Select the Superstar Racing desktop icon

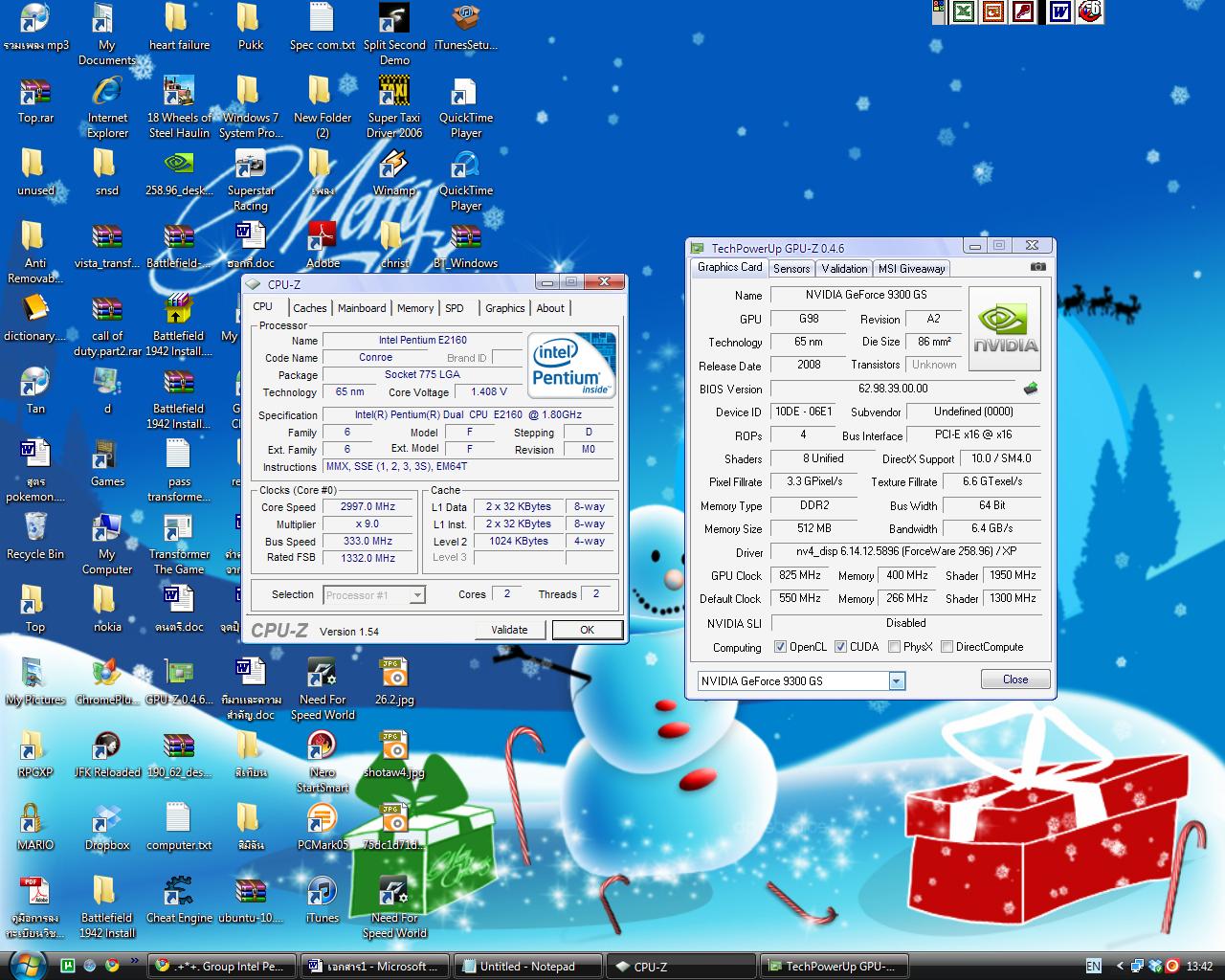[x=251, y=180]
